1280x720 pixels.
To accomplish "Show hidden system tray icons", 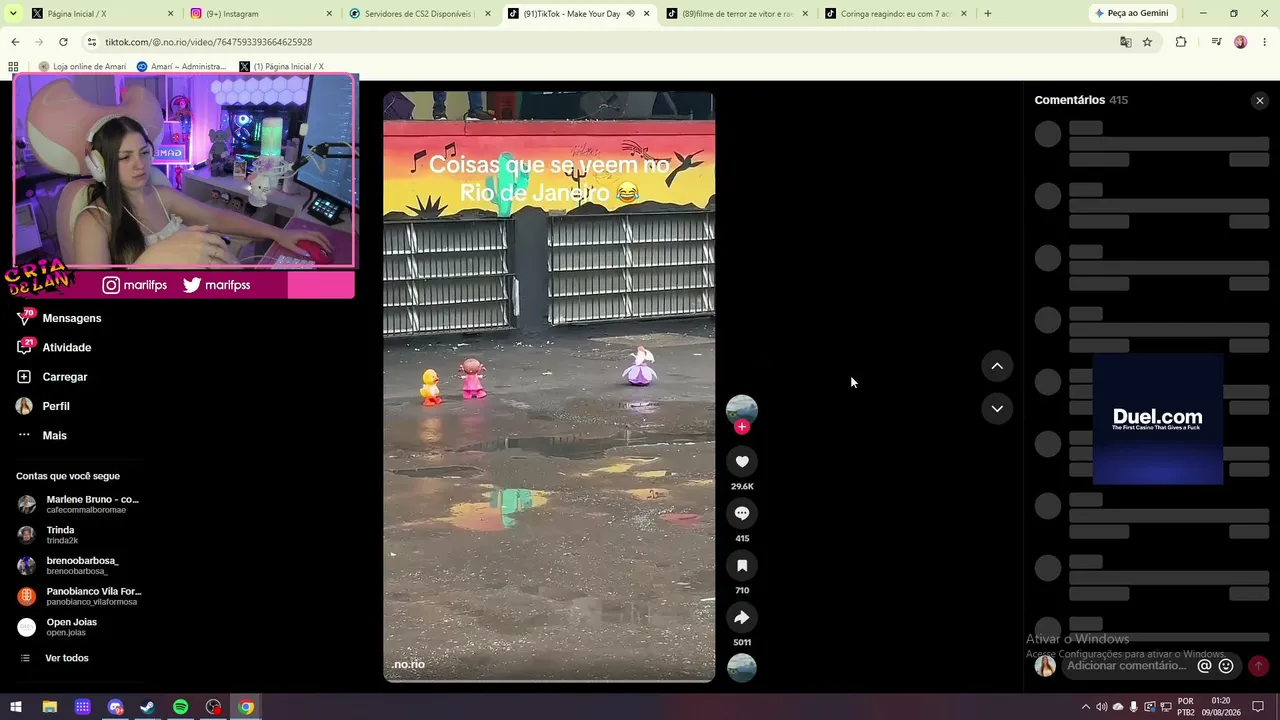I will tap(1086, 707).
